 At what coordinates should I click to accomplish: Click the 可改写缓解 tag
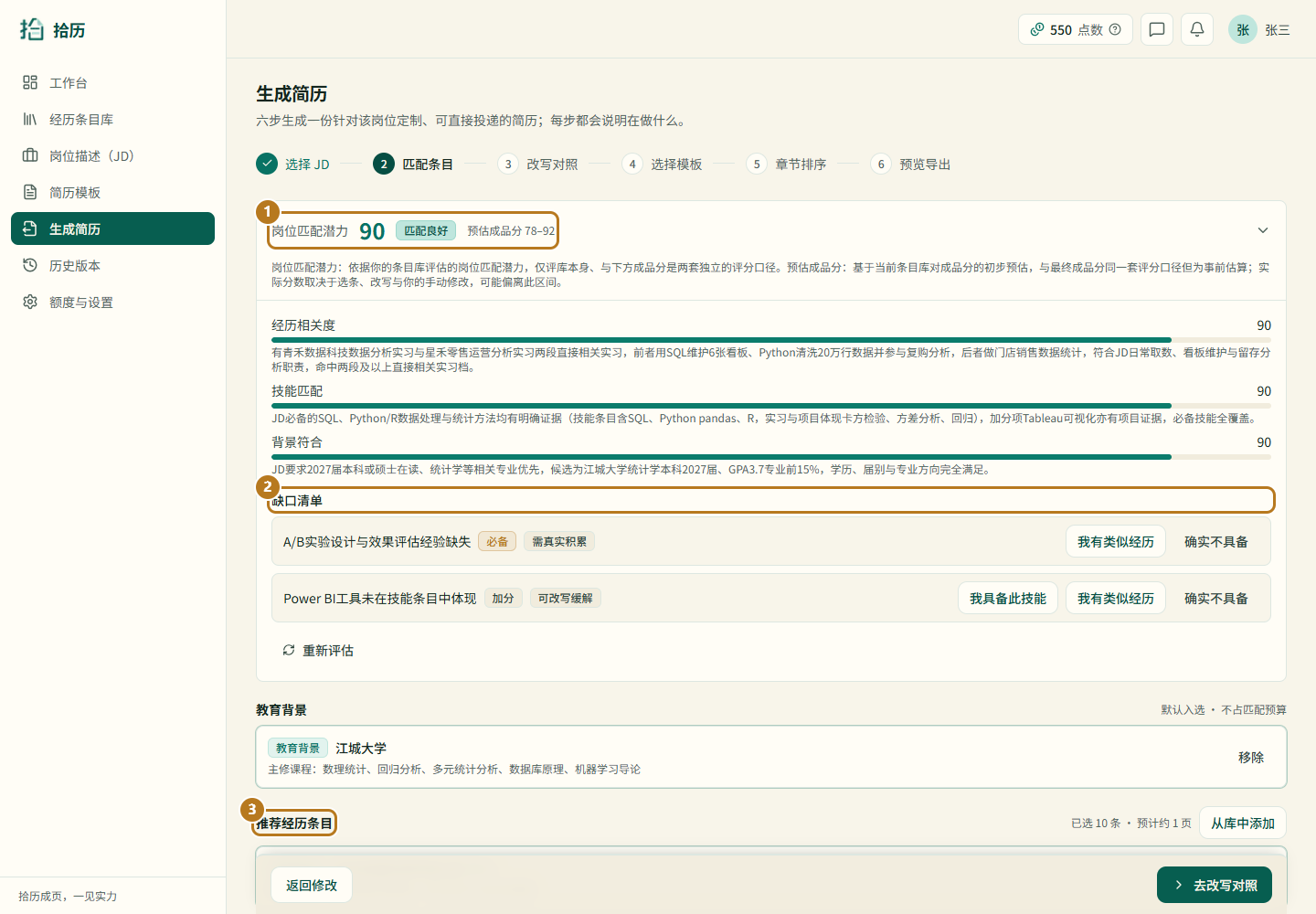point(565,598)
